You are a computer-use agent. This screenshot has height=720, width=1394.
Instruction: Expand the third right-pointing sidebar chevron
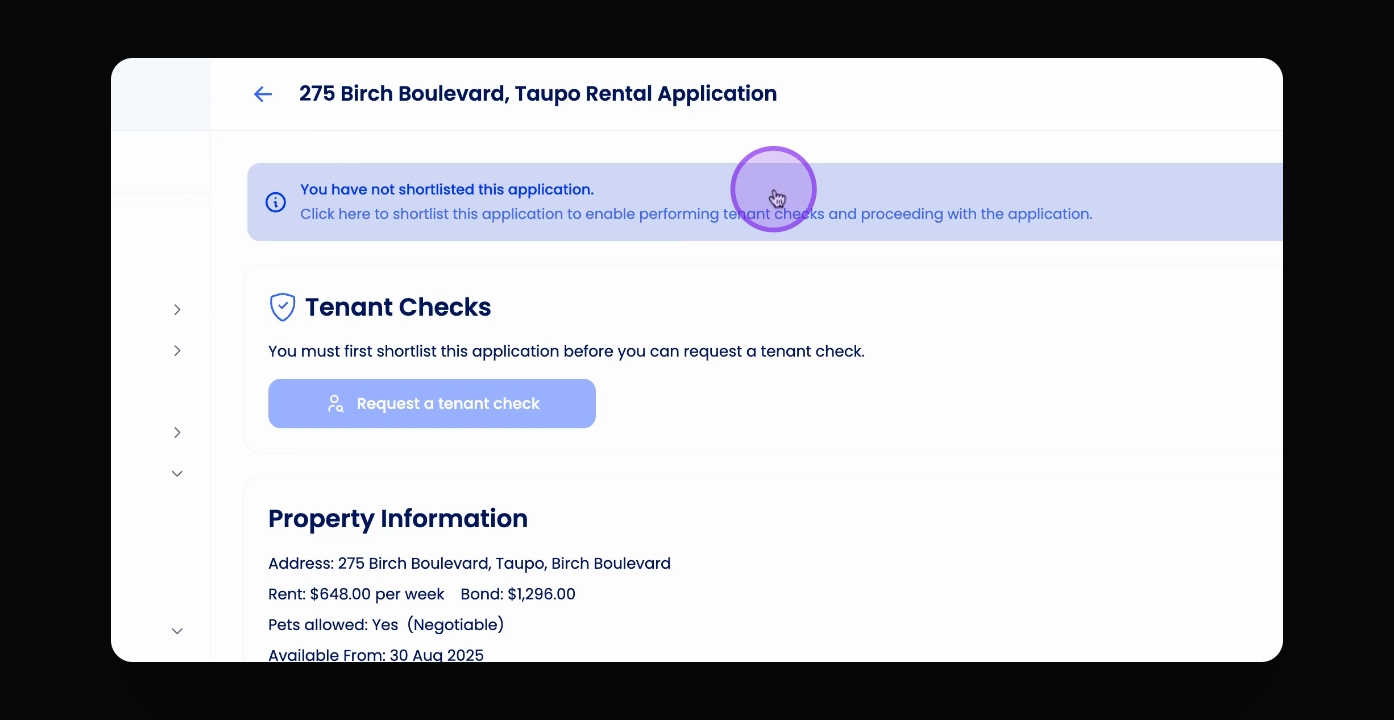pyautogui.click(x=177, y=433)
